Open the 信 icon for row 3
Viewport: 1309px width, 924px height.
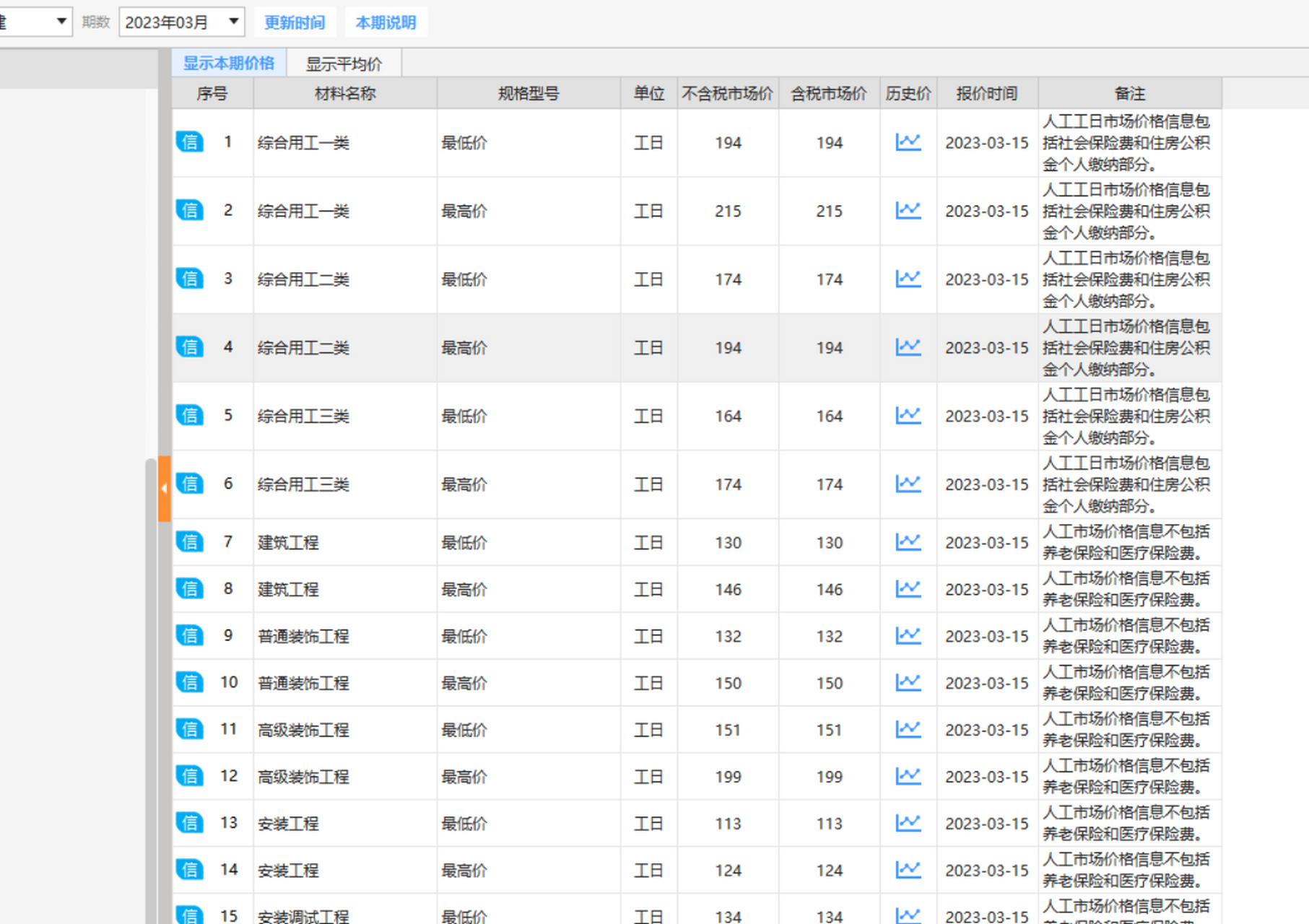pos(190,278)
